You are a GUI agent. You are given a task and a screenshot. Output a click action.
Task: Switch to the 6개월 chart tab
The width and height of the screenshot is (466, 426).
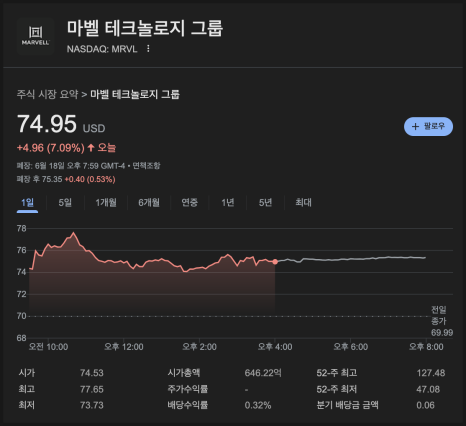[149, 202]
